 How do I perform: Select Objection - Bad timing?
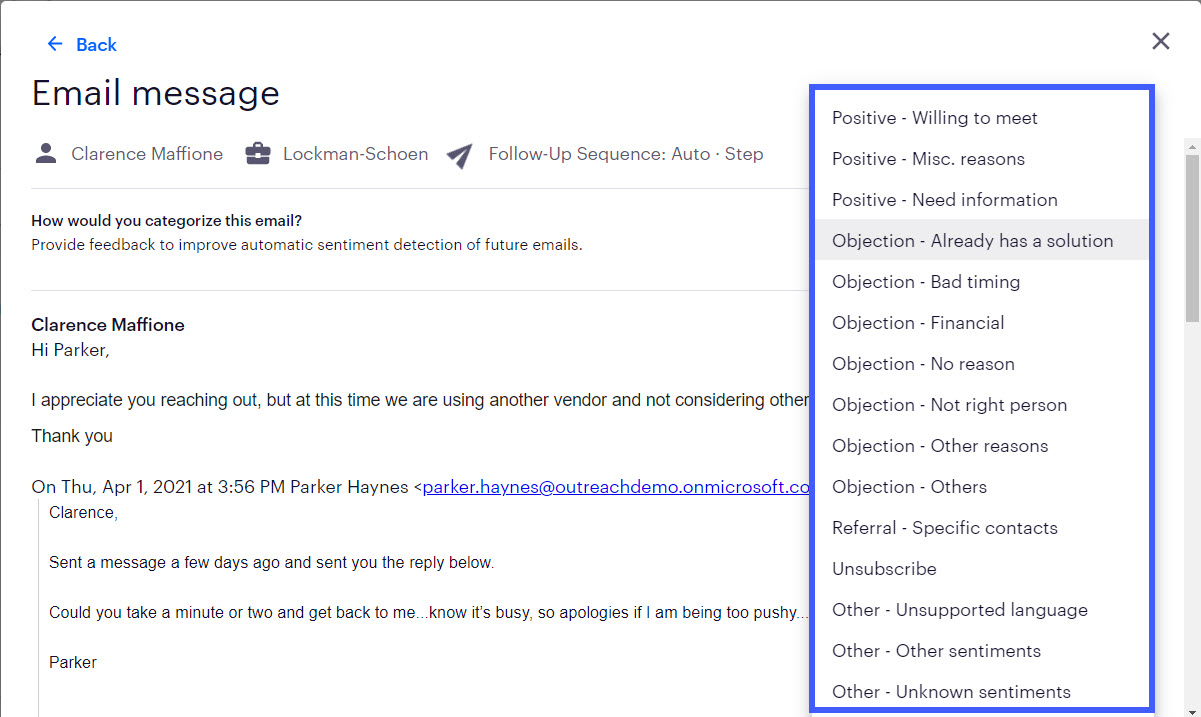coord(982,282)
